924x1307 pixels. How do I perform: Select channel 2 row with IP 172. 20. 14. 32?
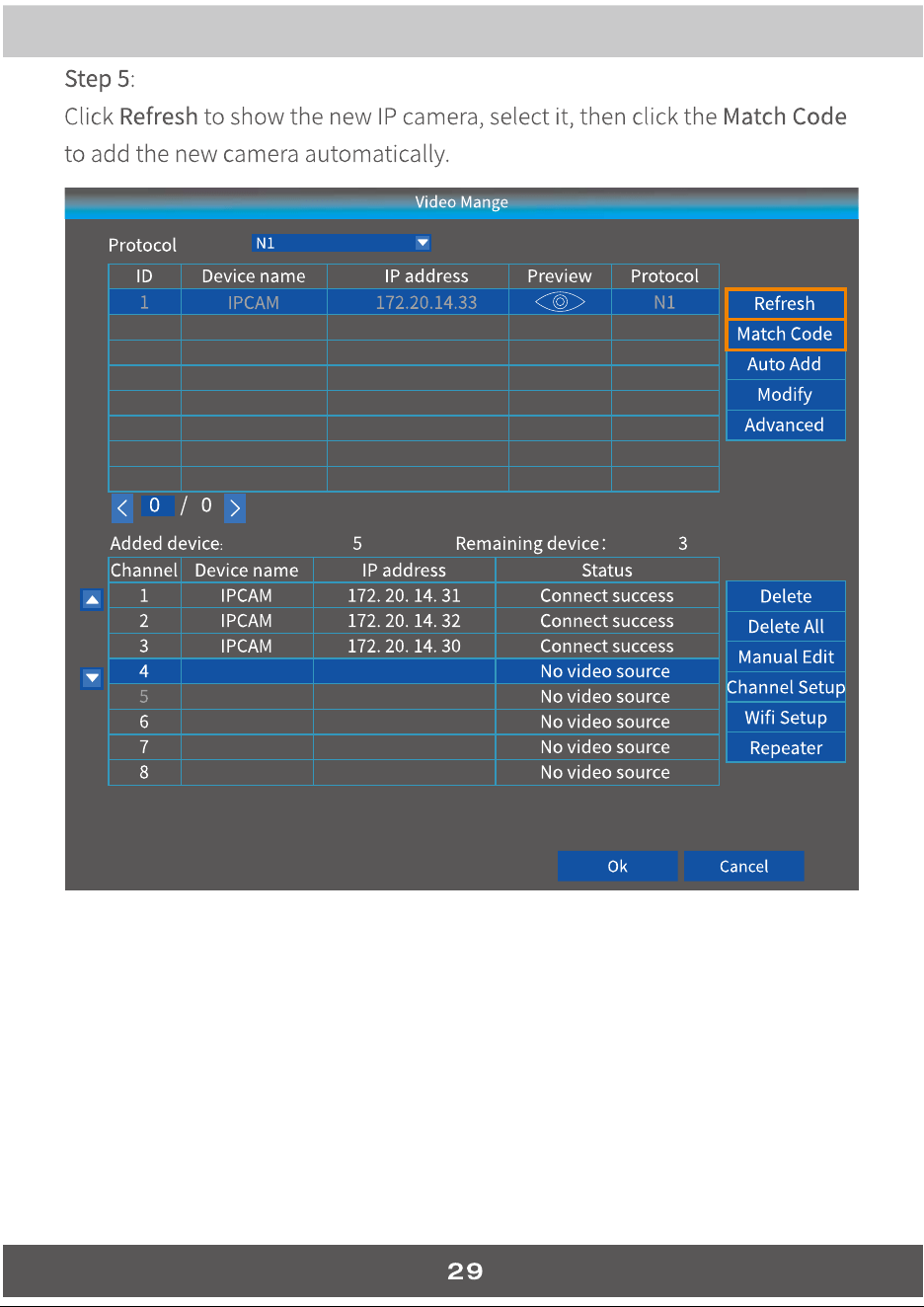tap(414, 621)
